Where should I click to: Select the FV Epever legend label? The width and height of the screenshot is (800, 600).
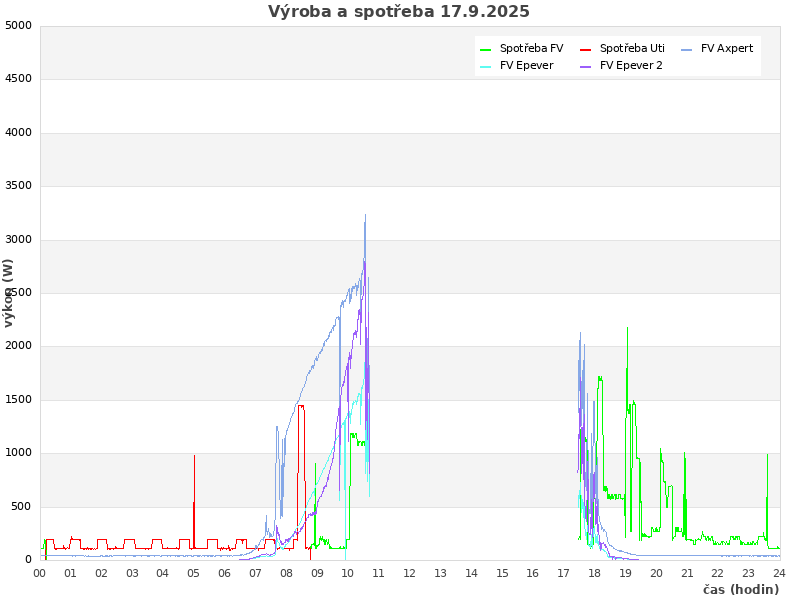pyautogui.click(x=526, y=66)
